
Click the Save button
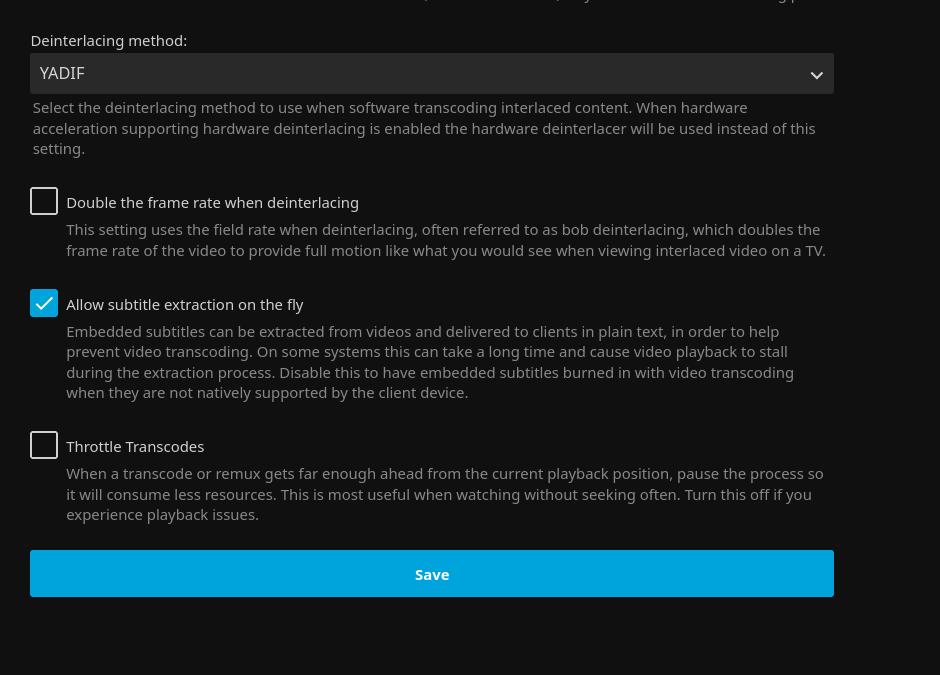click(431, 574)
